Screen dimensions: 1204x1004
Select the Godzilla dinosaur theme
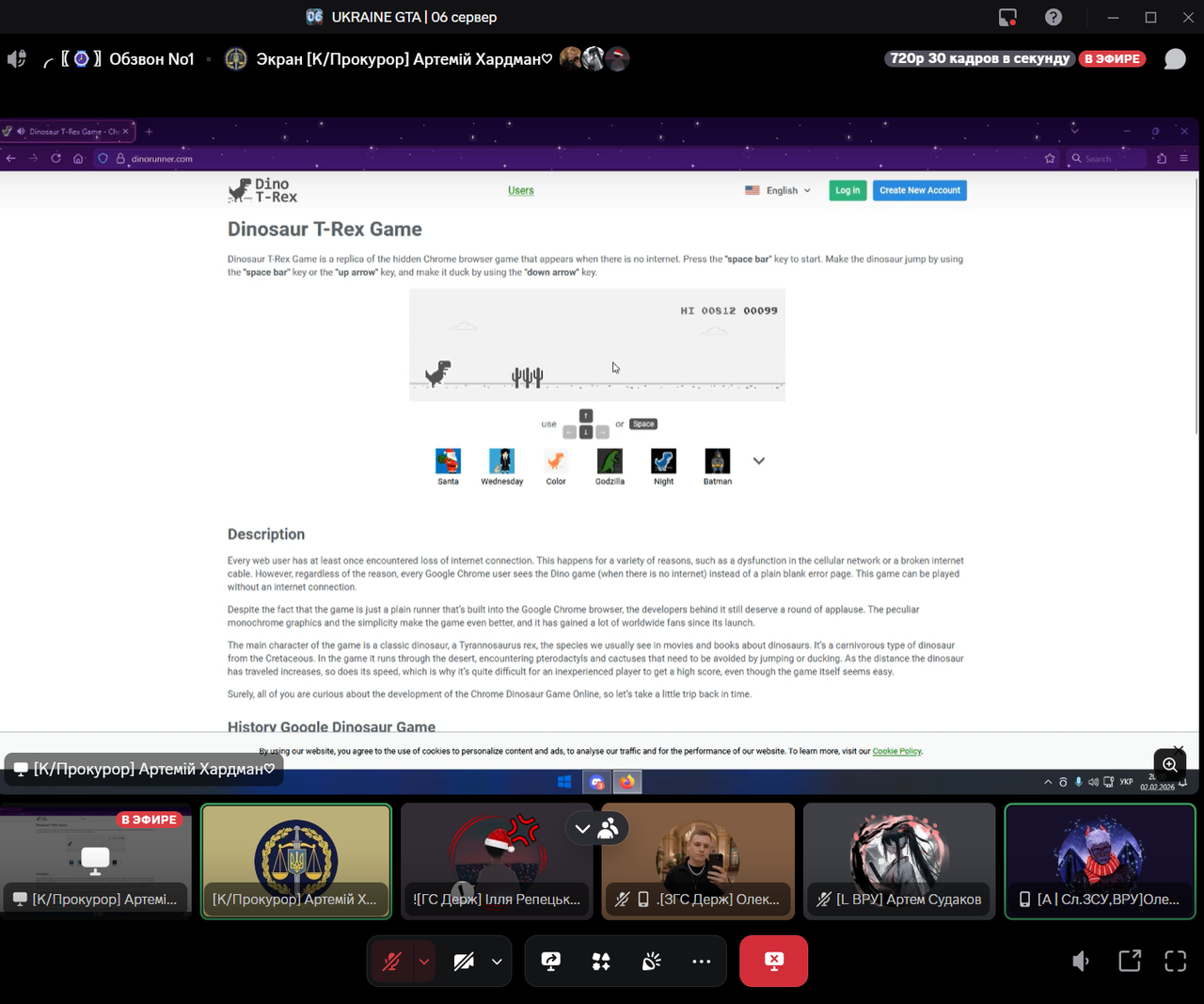tap(610, 467)
